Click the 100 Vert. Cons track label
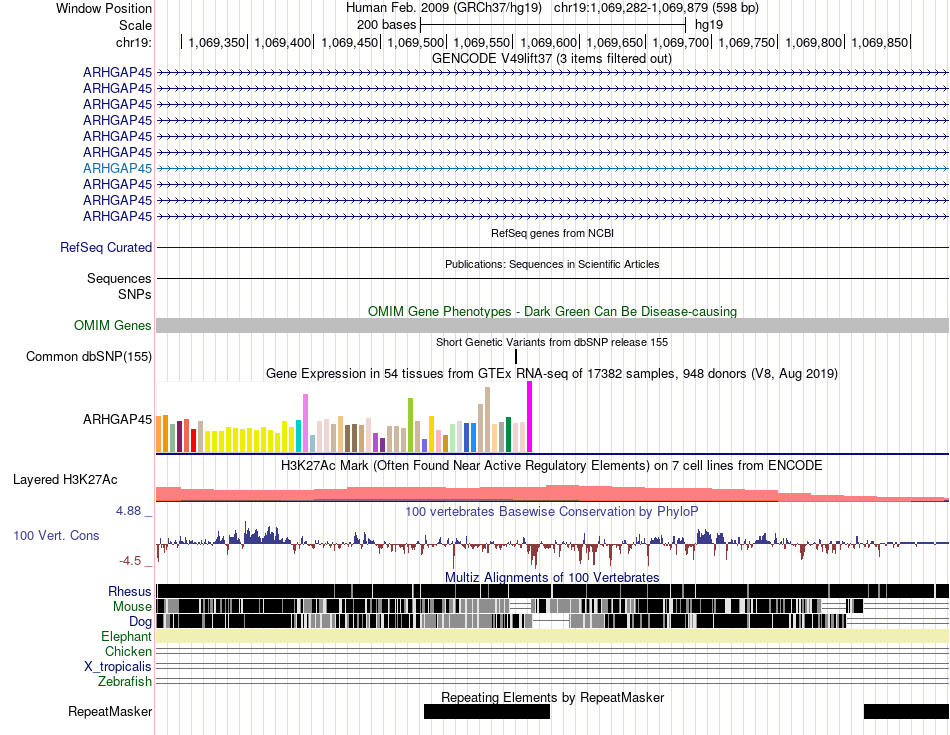Screen dimensions: 950x735 tap(56, 536)
